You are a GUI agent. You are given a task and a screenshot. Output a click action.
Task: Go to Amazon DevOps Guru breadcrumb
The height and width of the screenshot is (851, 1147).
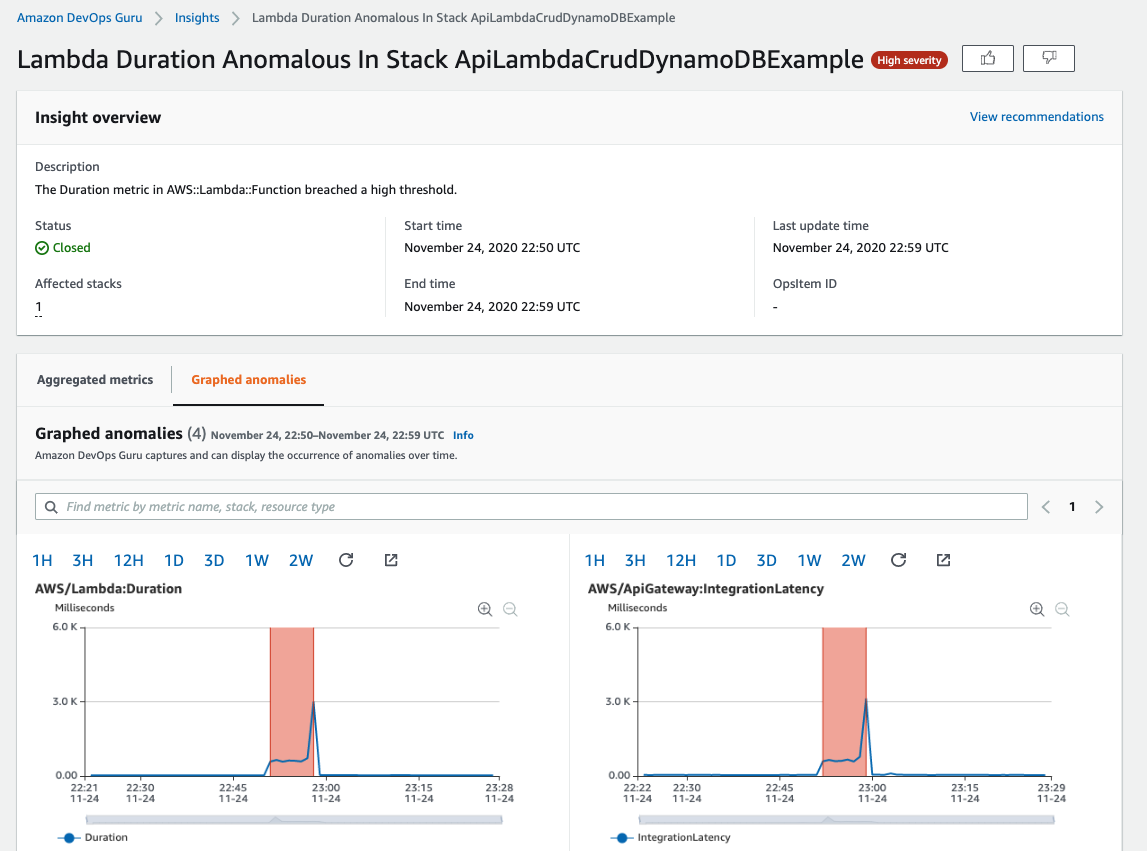(80, 18)
